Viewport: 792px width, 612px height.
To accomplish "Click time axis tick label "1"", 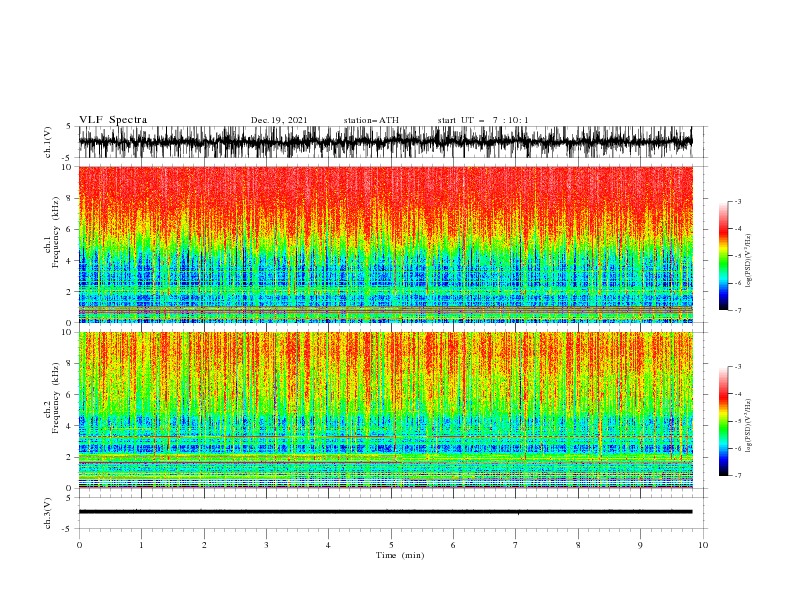I will 141,545.
